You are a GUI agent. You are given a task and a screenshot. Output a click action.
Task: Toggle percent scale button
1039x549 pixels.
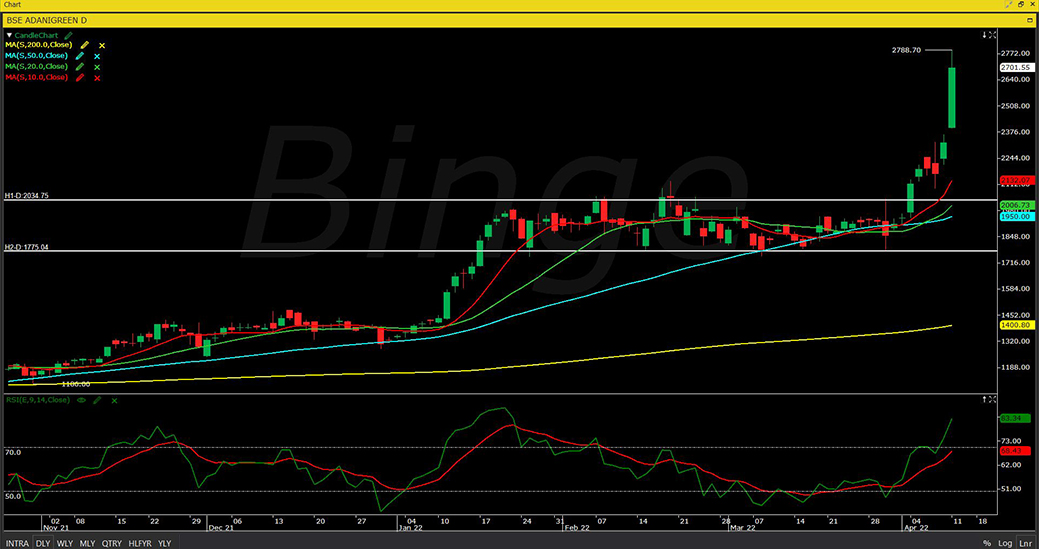point(987,543)
